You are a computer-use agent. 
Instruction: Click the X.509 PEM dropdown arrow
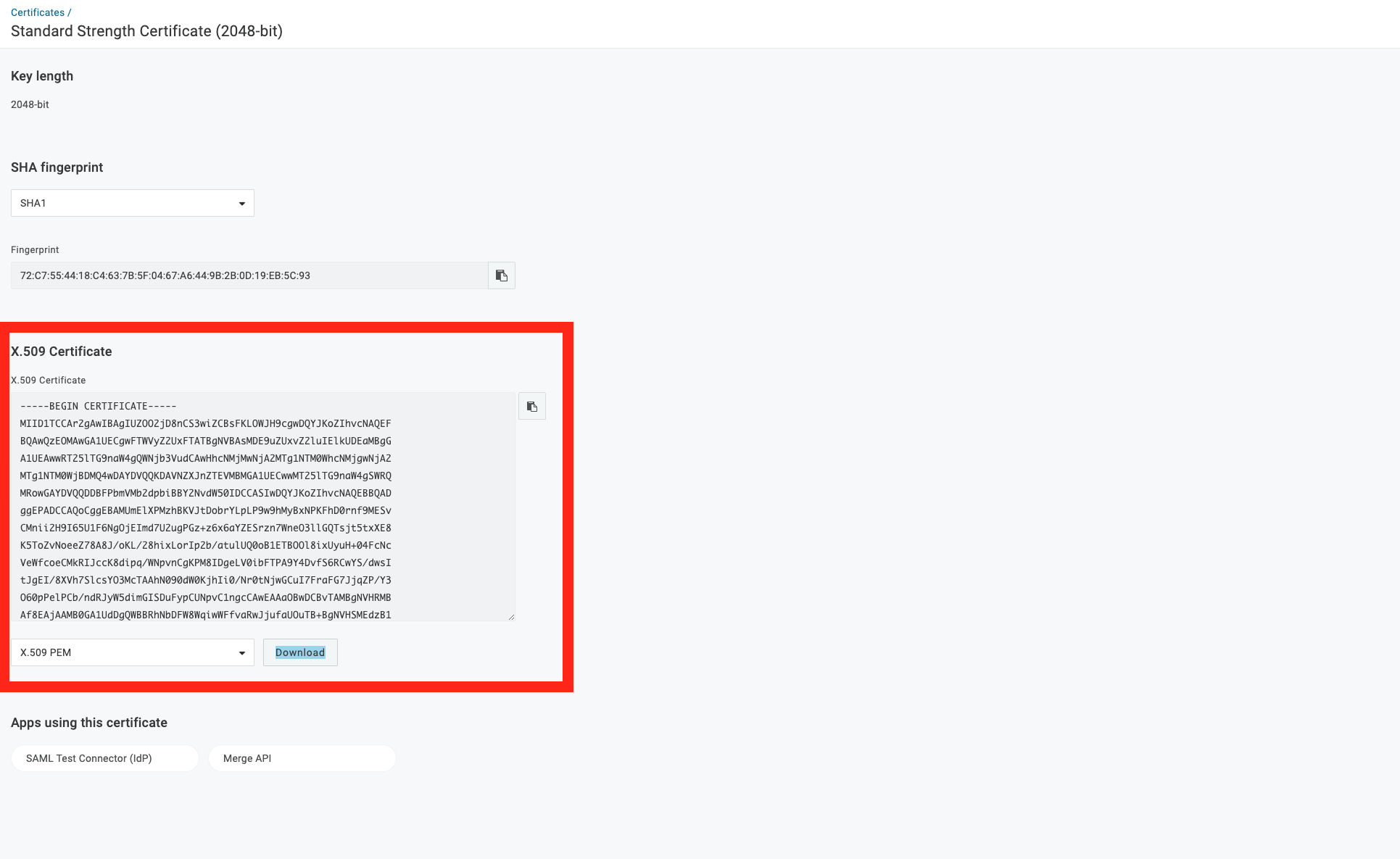(242, 653)
